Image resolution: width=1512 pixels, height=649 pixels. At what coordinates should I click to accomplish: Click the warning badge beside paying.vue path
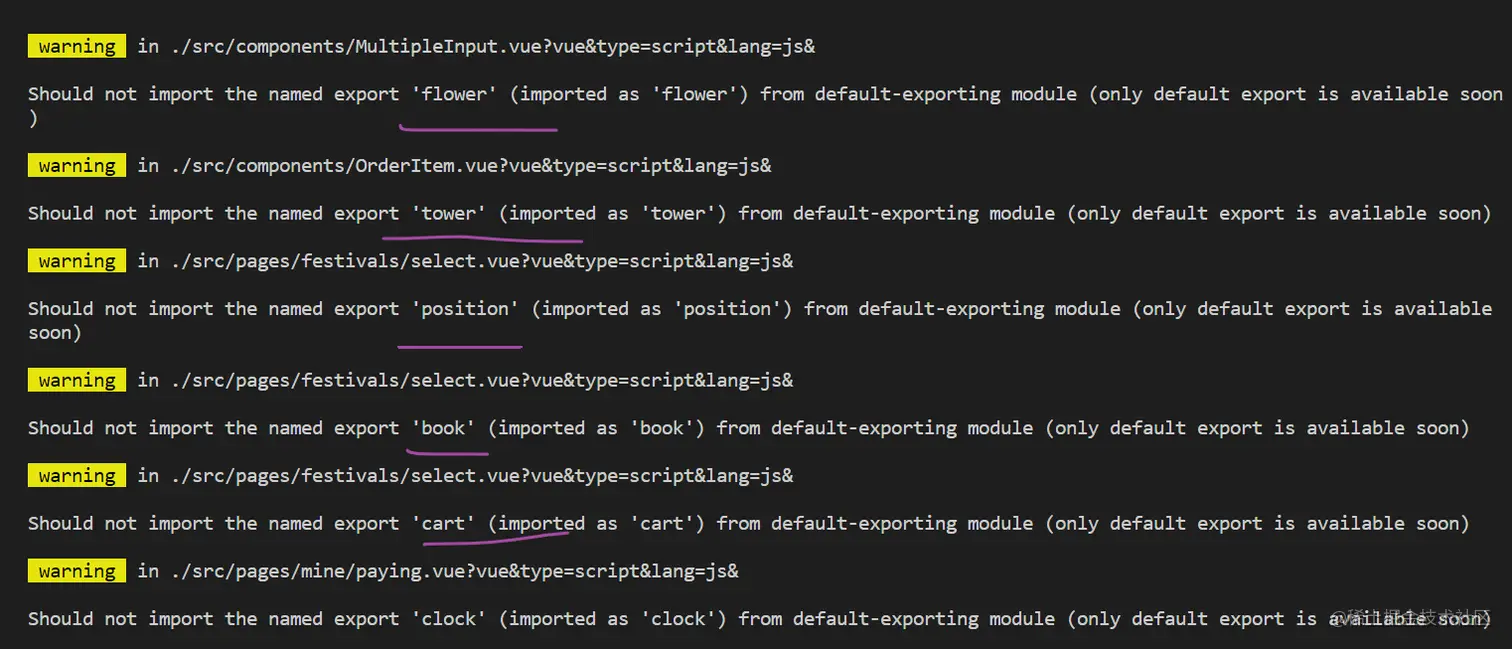tap(77, 571)
